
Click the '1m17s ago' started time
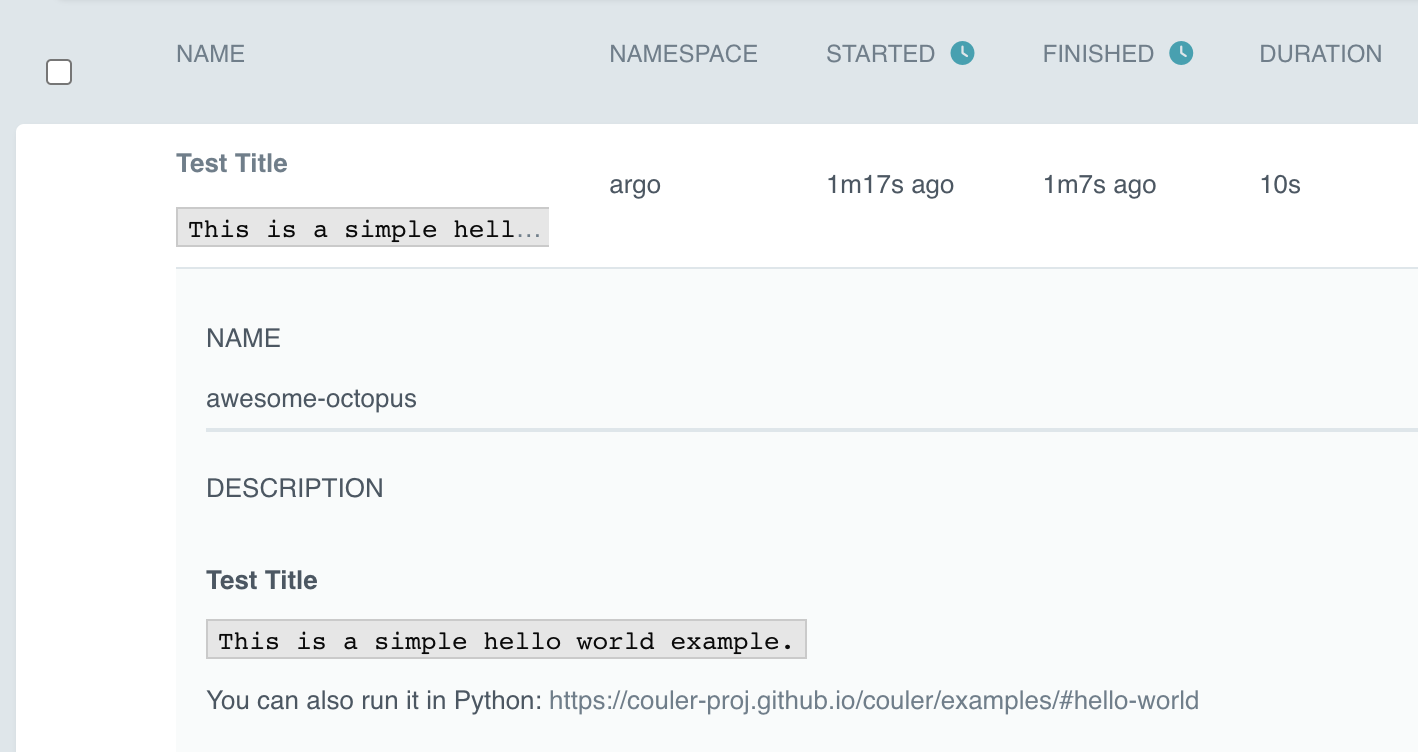890,185
